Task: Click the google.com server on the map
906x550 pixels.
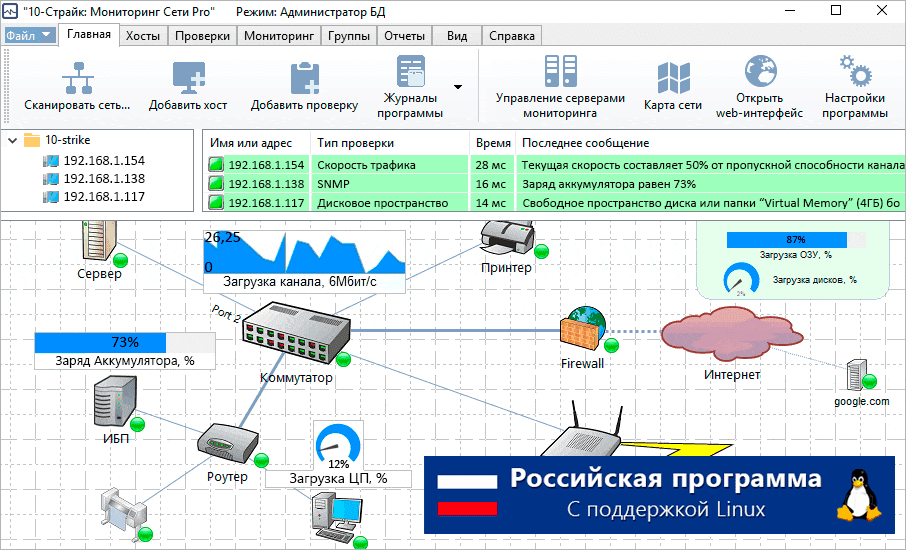Action: coord(858,375)
